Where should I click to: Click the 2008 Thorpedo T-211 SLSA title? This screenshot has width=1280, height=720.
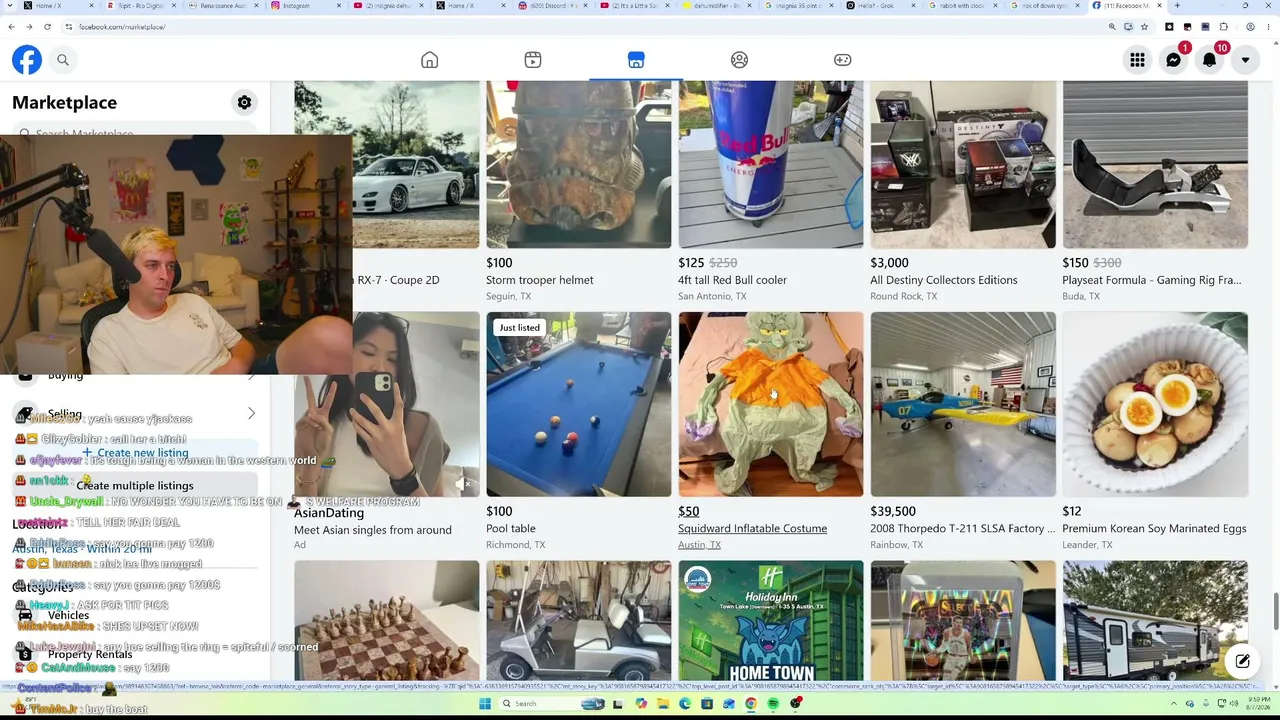962,529
